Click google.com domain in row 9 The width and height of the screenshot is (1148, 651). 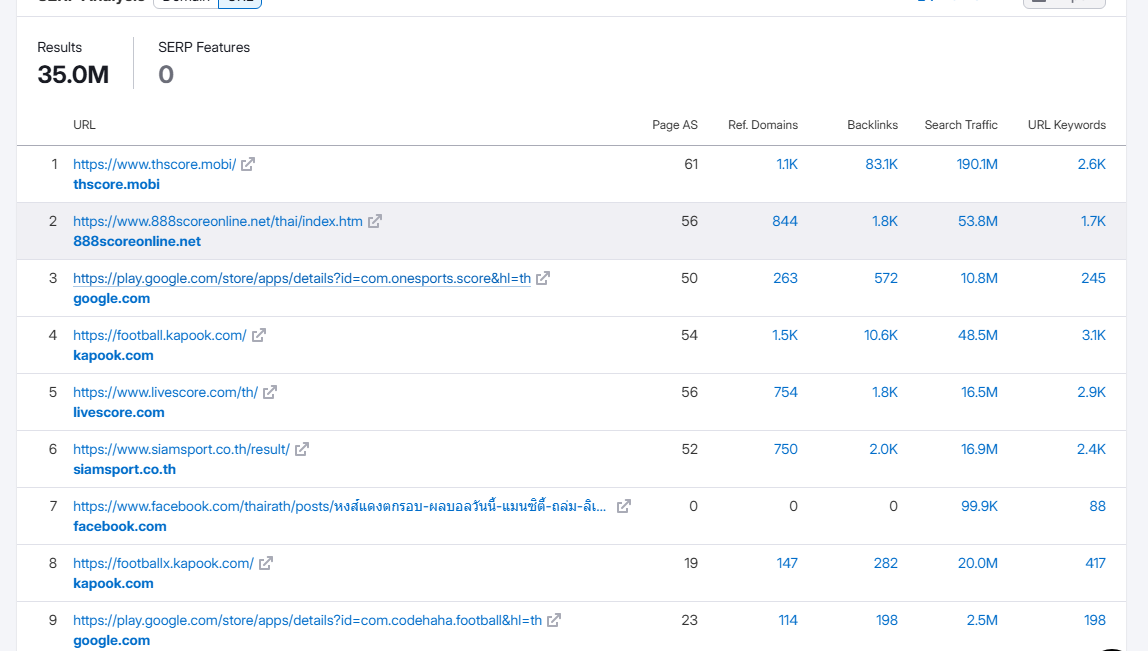point(111,641)
